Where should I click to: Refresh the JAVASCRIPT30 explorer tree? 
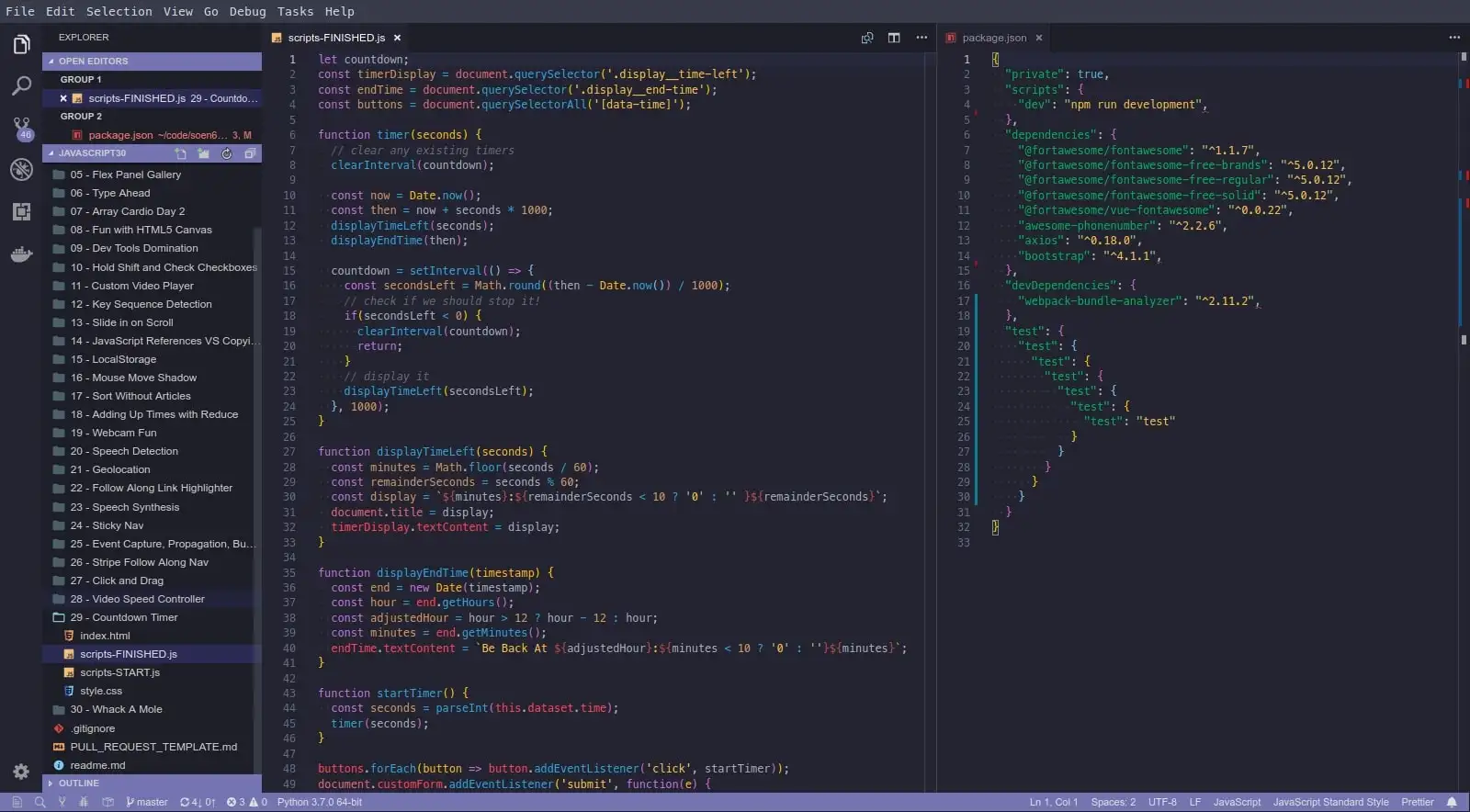[227, 153]
